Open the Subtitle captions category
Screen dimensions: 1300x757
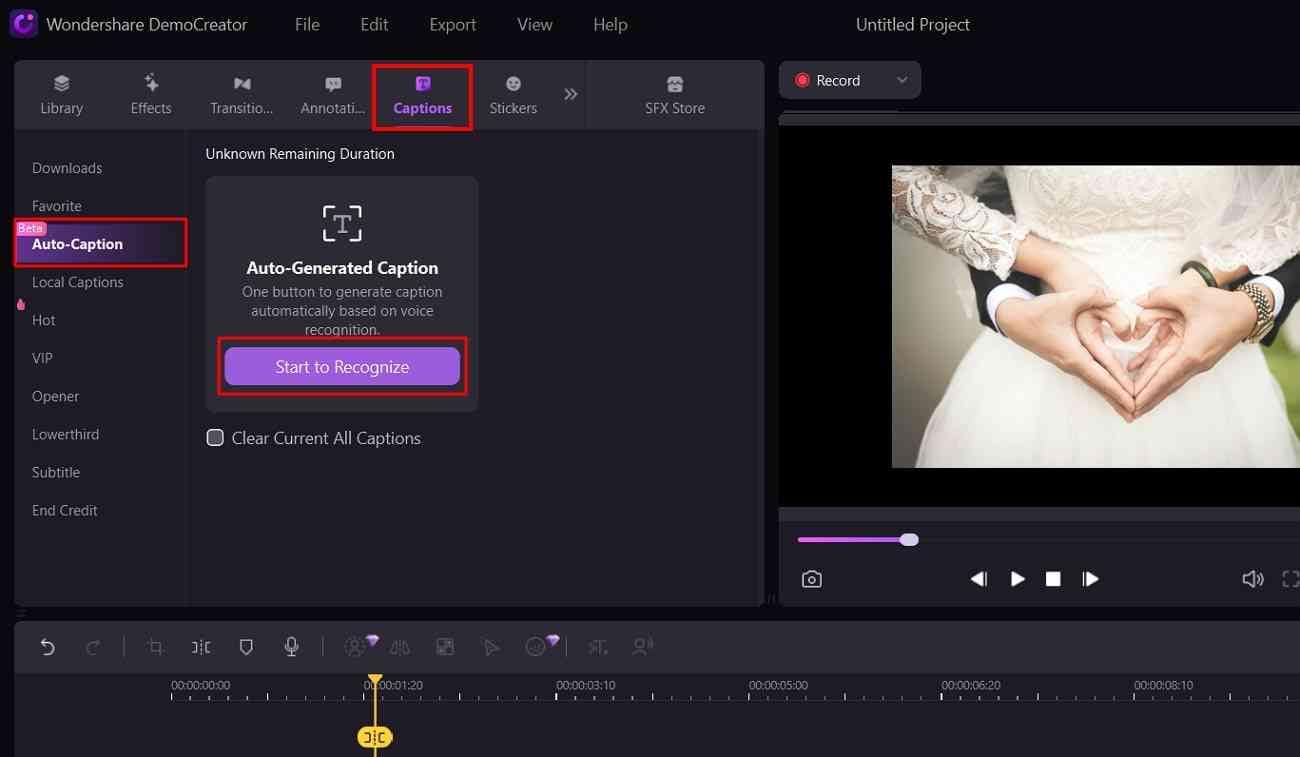(56, 472)
